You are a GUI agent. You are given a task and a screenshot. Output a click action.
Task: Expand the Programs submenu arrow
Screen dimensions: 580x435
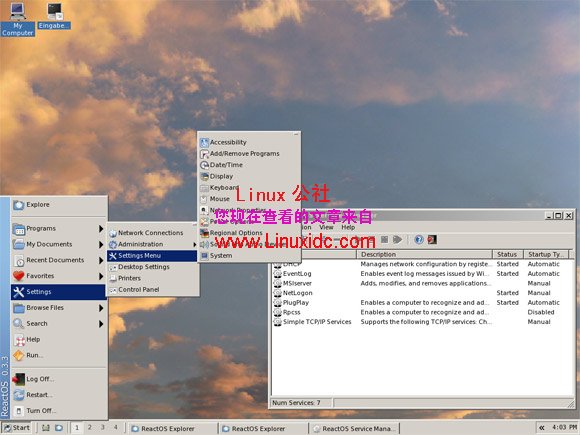pos(101,229)
